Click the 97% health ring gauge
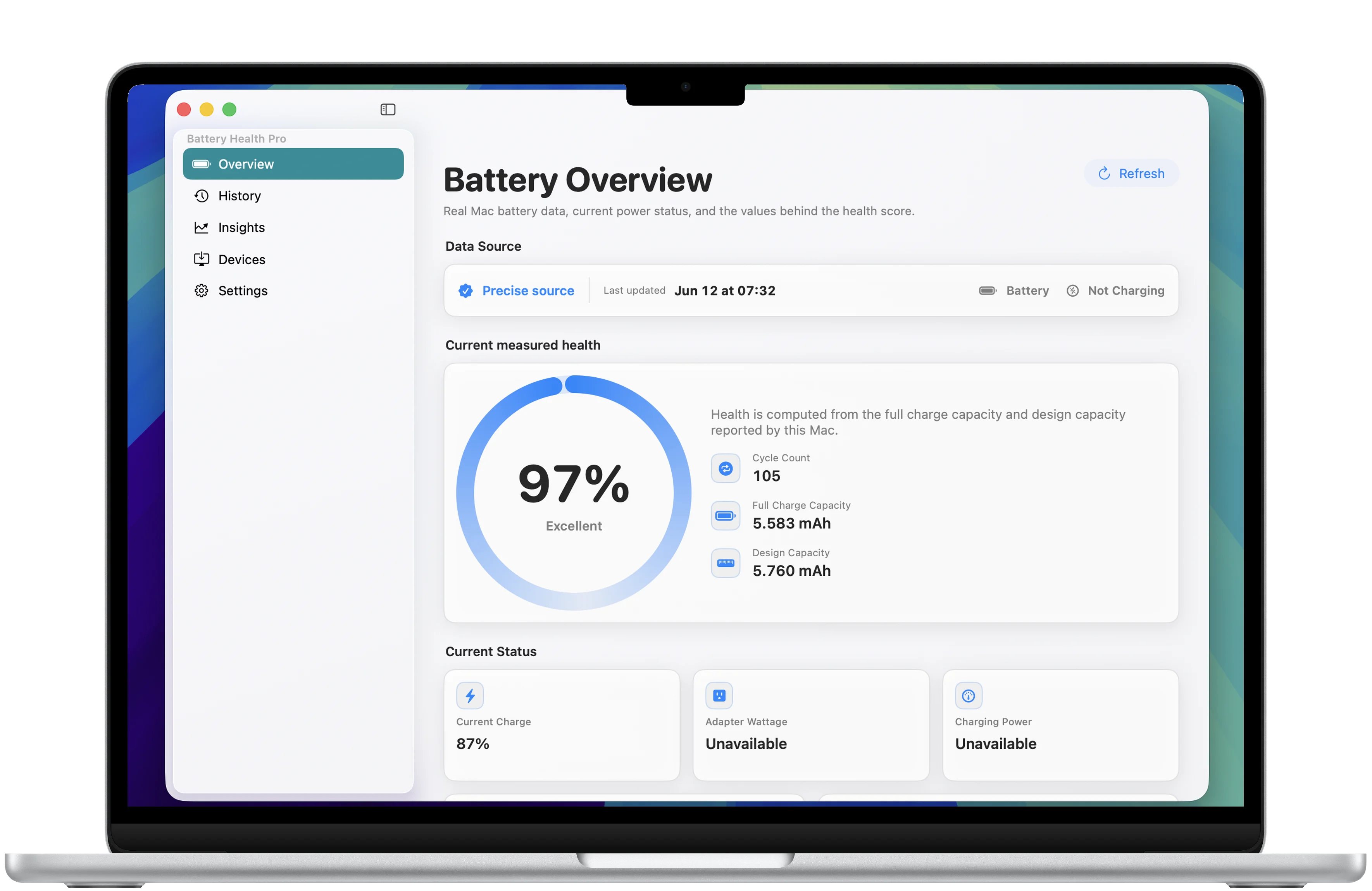The width and height of the screenshot is (1372, 891). (x=574, y=493)
